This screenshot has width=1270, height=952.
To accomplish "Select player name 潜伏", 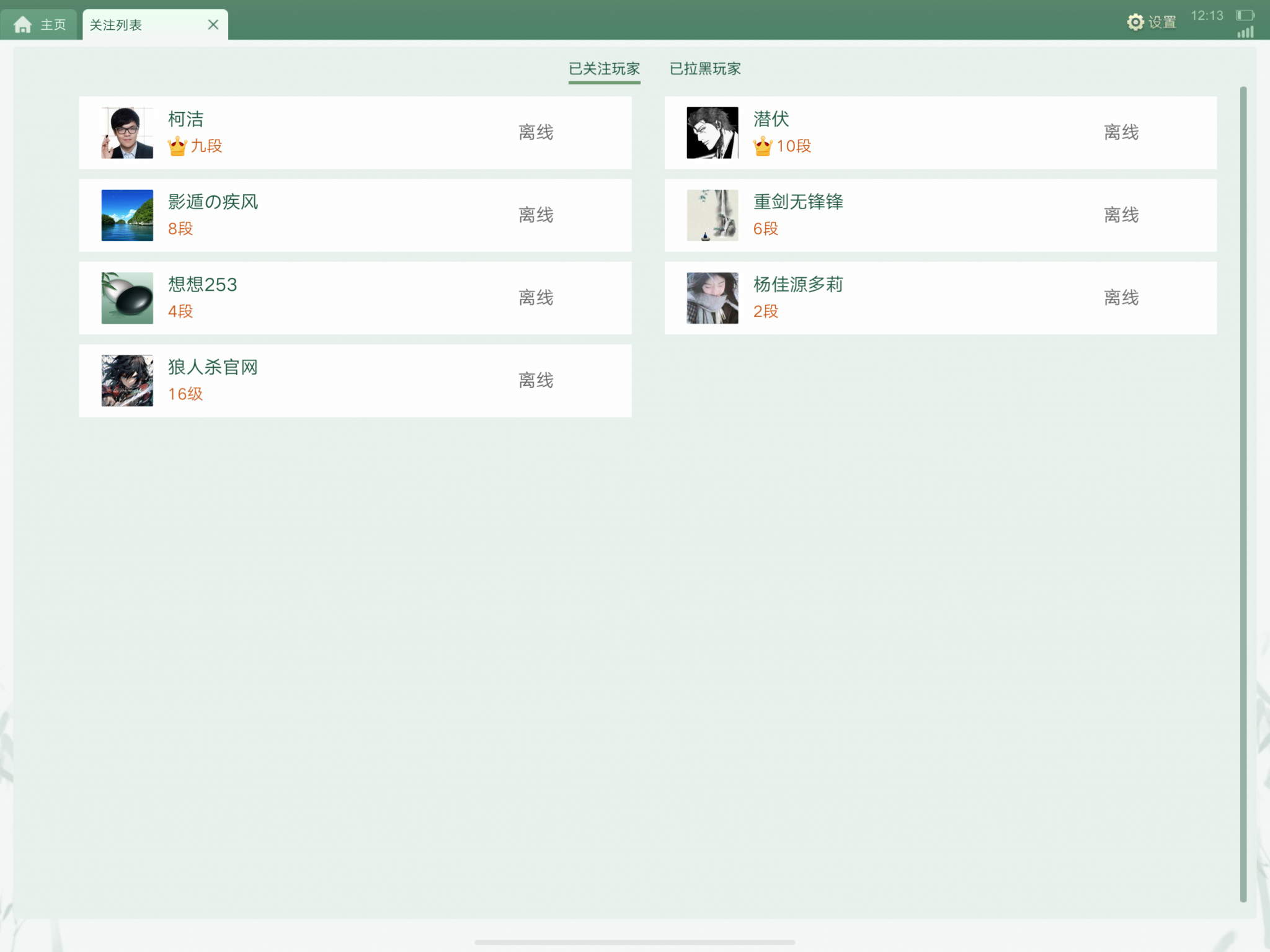I will pos(771,119).
